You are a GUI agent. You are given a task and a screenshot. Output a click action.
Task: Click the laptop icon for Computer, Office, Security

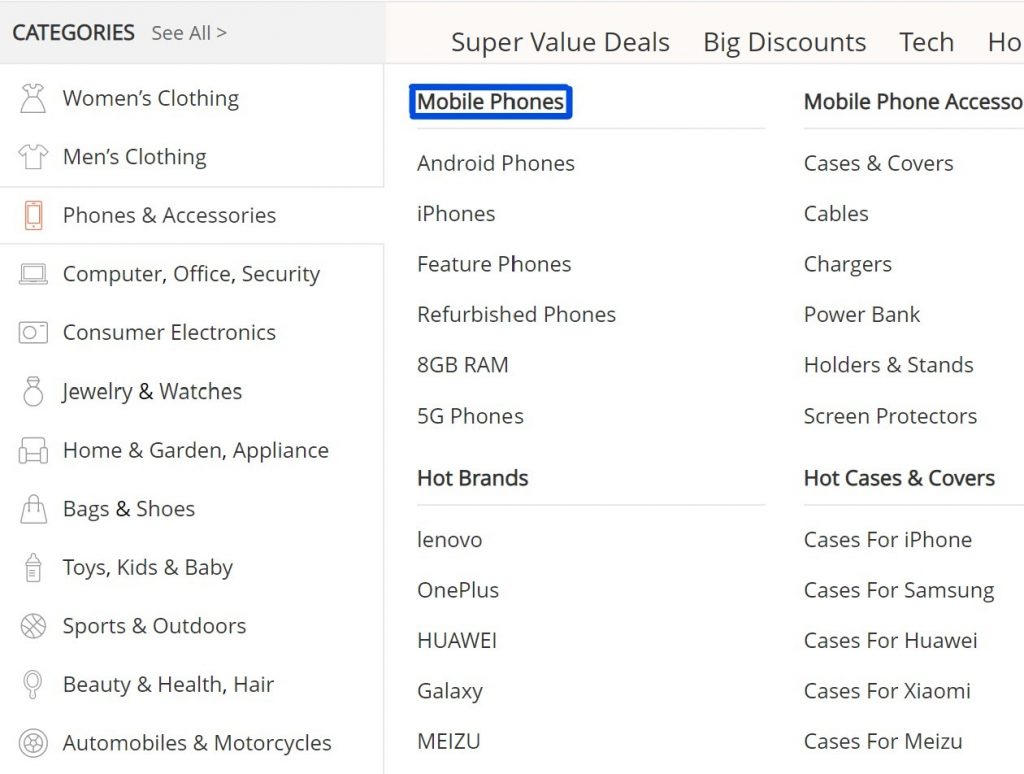pyautogui.click(x=33, y=274)
